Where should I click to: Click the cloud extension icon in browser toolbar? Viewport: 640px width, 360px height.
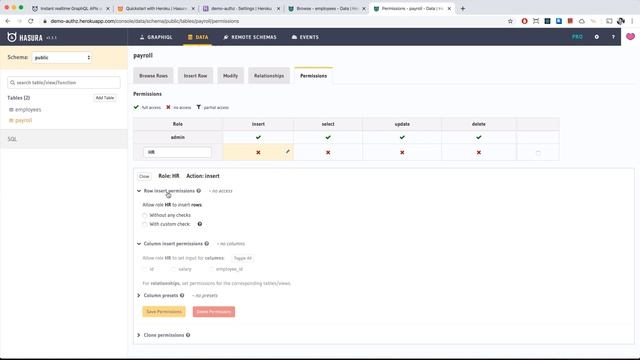click(582, 21)
